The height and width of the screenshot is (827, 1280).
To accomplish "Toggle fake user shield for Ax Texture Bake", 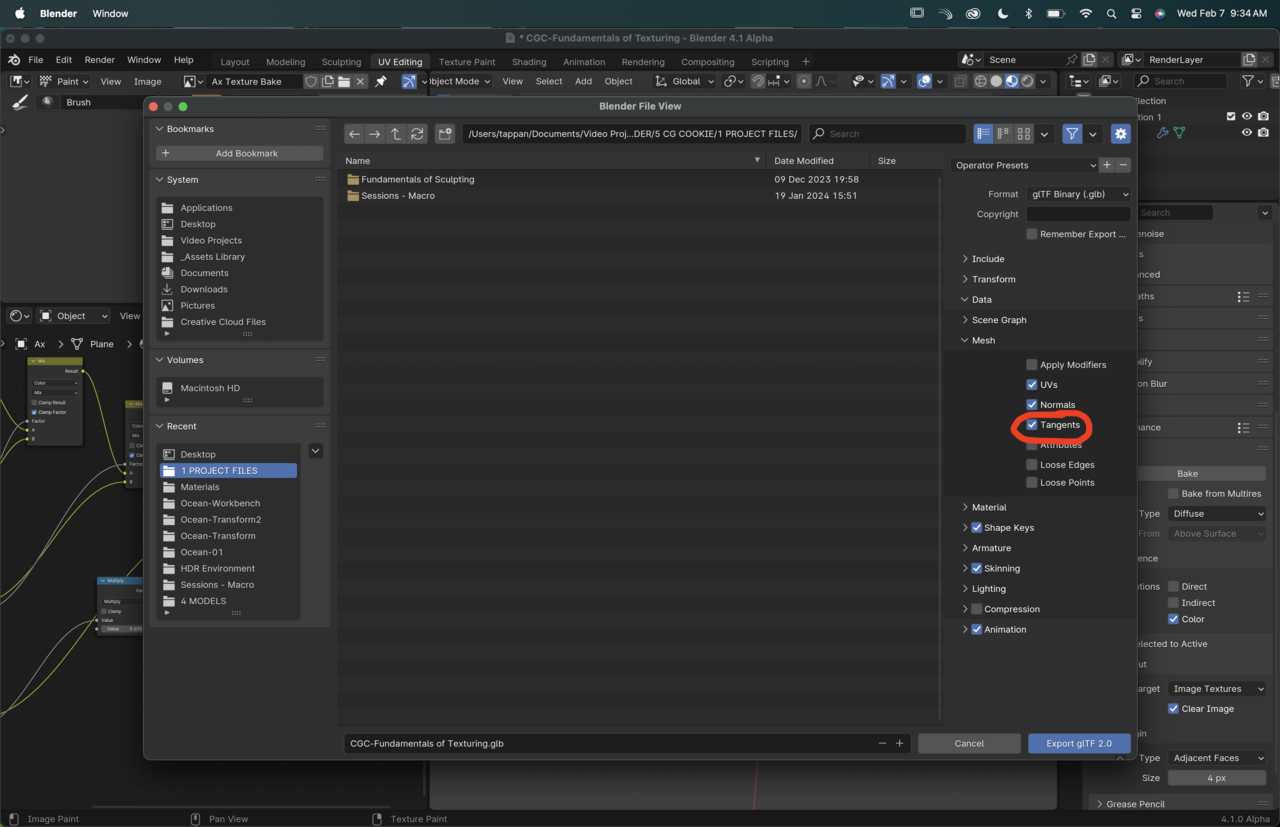I will tap(311, 81).
